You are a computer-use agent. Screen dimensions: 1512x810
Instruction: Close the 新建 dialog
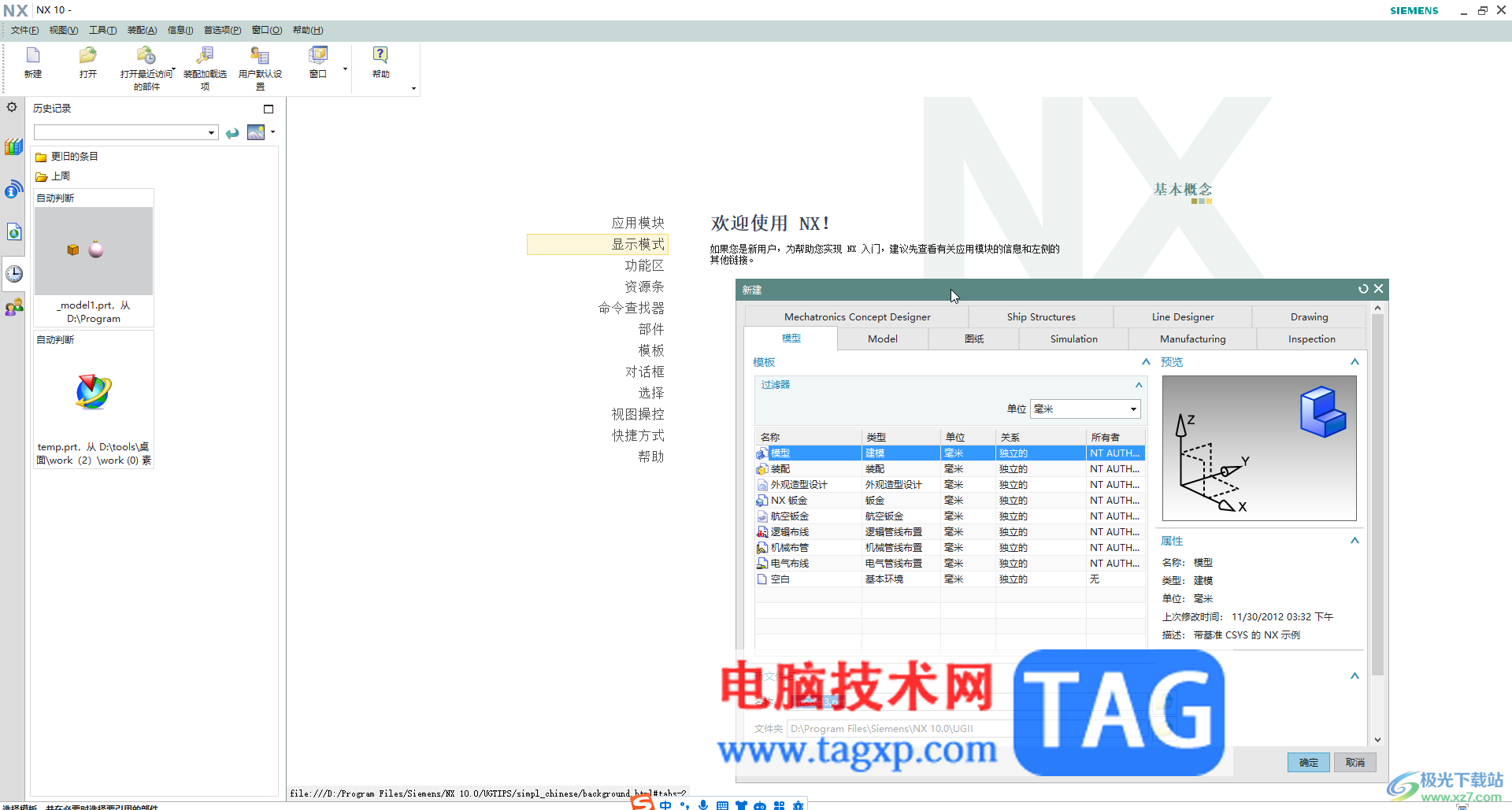(x=1378, y=289)
